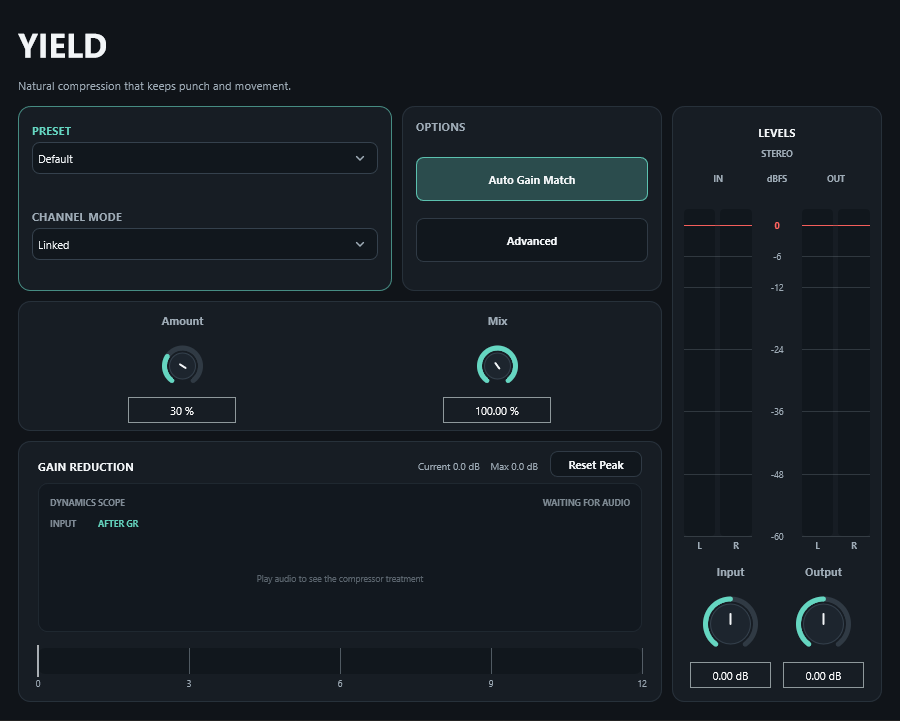The image size is (900, 721).
Task: Click the Input gain knob
Action: [x=730, y=623]
